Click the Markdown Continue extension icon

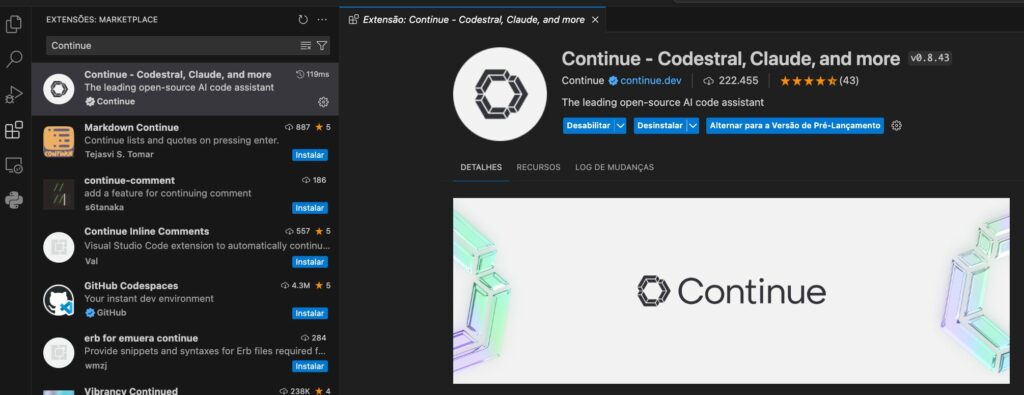pos(59,141)
